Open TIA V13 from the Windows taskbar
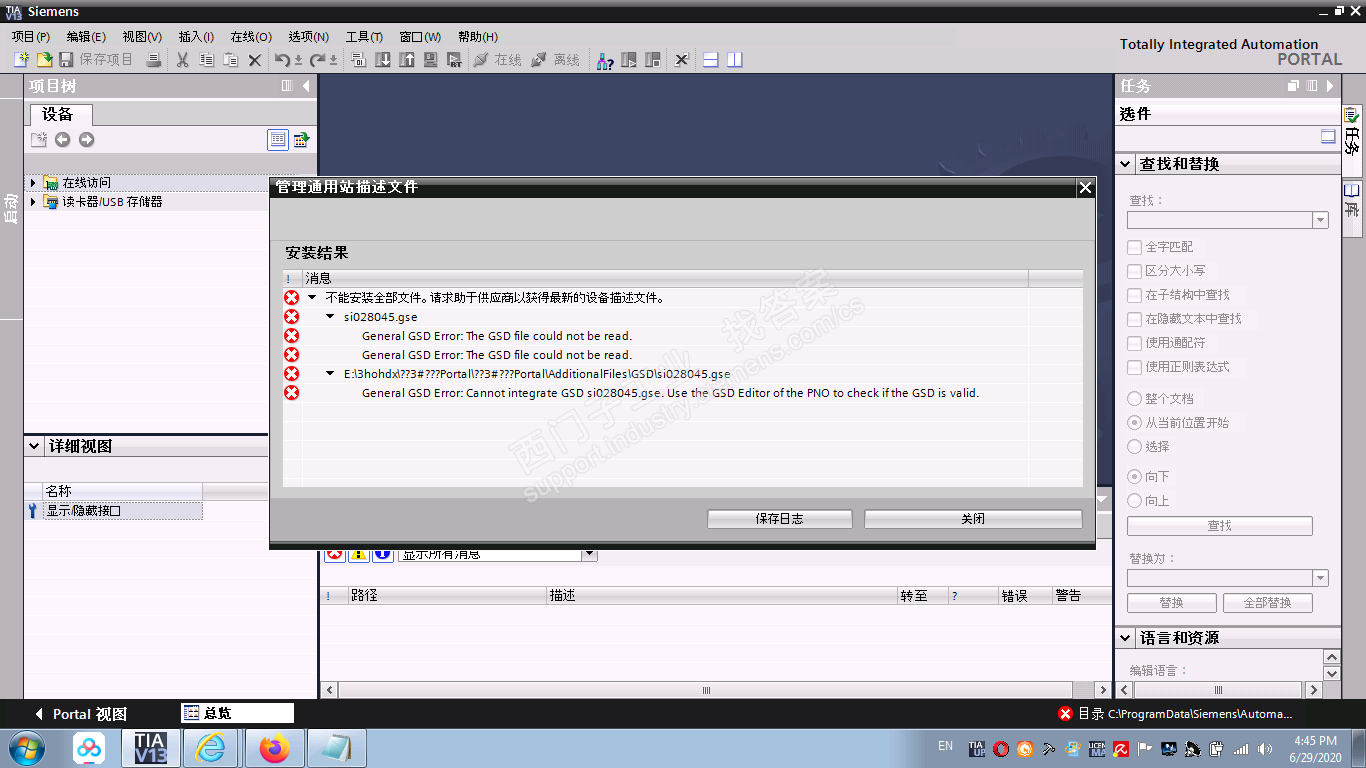 click(151, 748)
